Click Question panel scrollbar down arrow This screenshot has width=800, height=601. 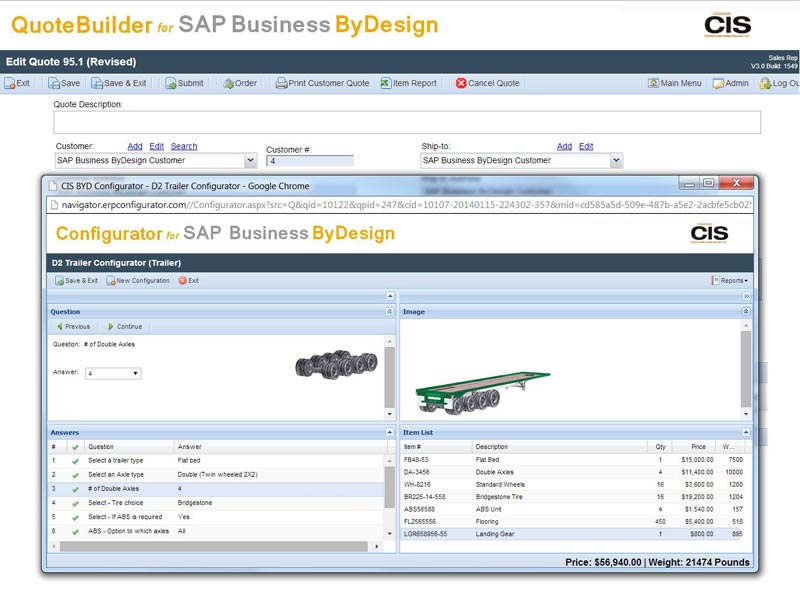(389, 414)
